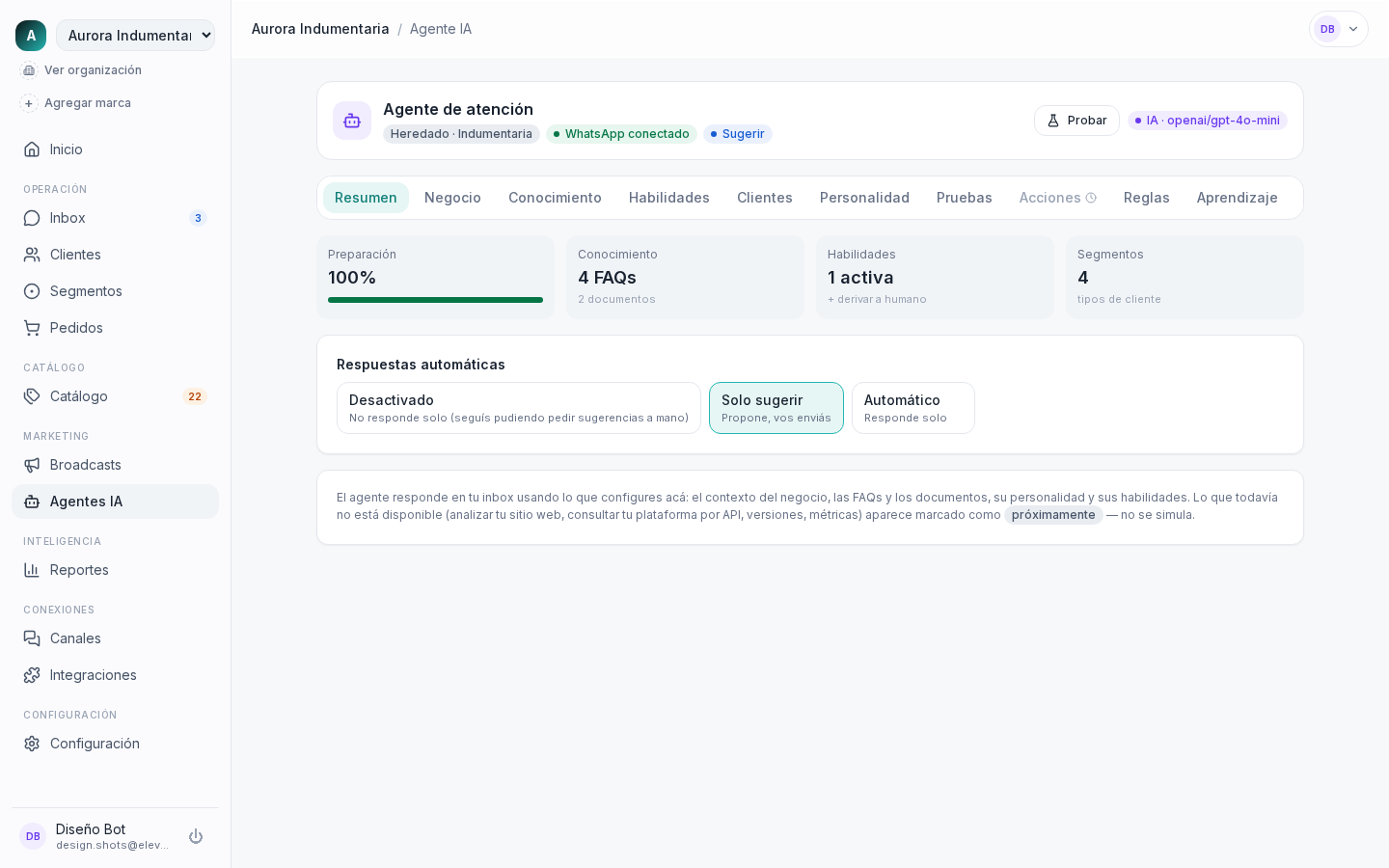
Task: Open the Conocimiento 4 FAQs card
Action: [685, 277]
